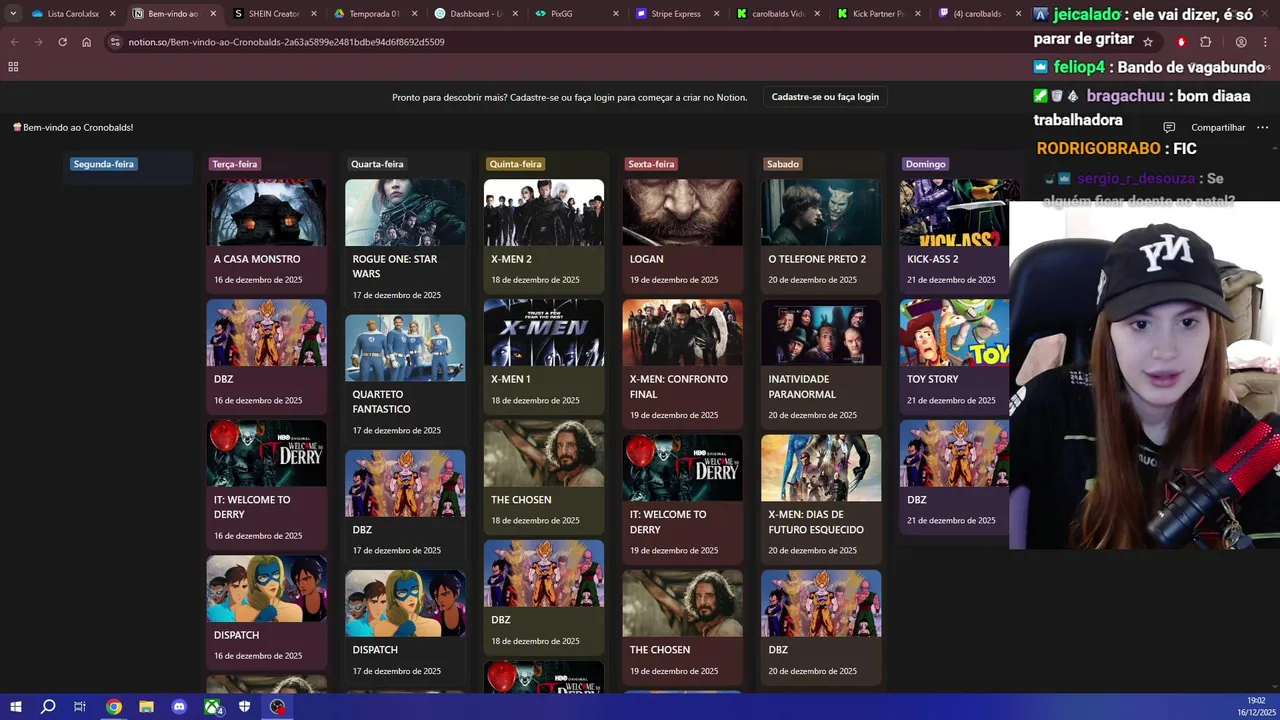1280x720 pixels.
Task: Open the Notion three-dot more menu
Action: click(x=1262, y=127)
